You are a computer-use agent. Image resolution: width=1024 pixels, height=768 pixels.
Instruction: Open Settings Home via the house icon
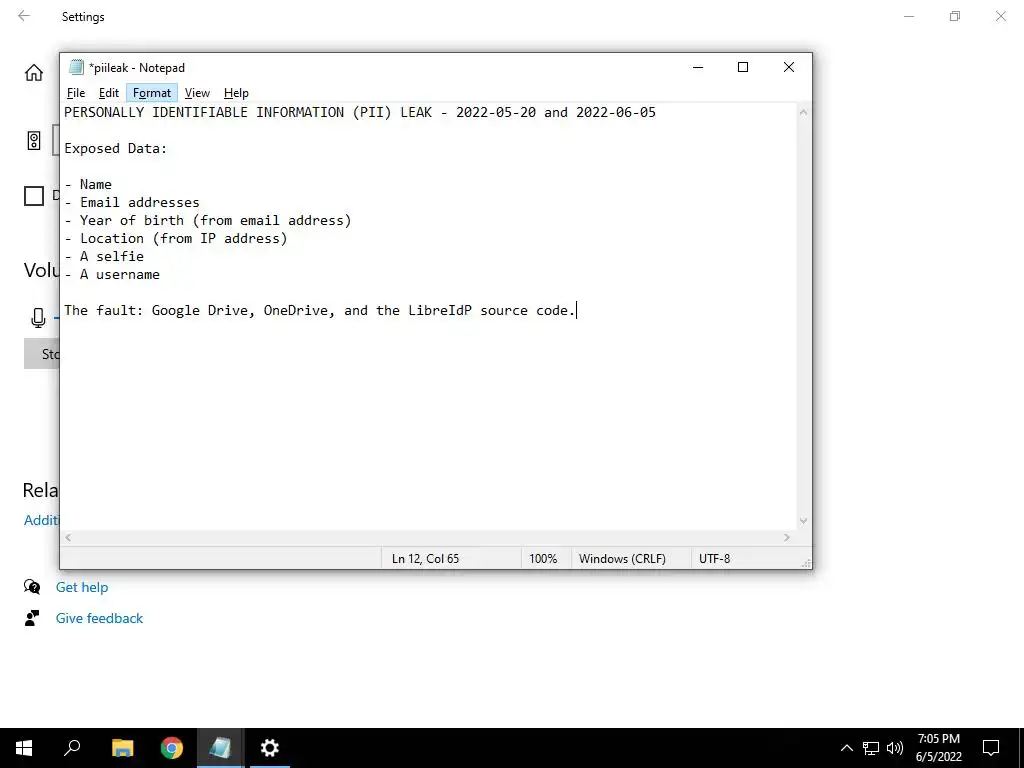click(x=34, y=72)
